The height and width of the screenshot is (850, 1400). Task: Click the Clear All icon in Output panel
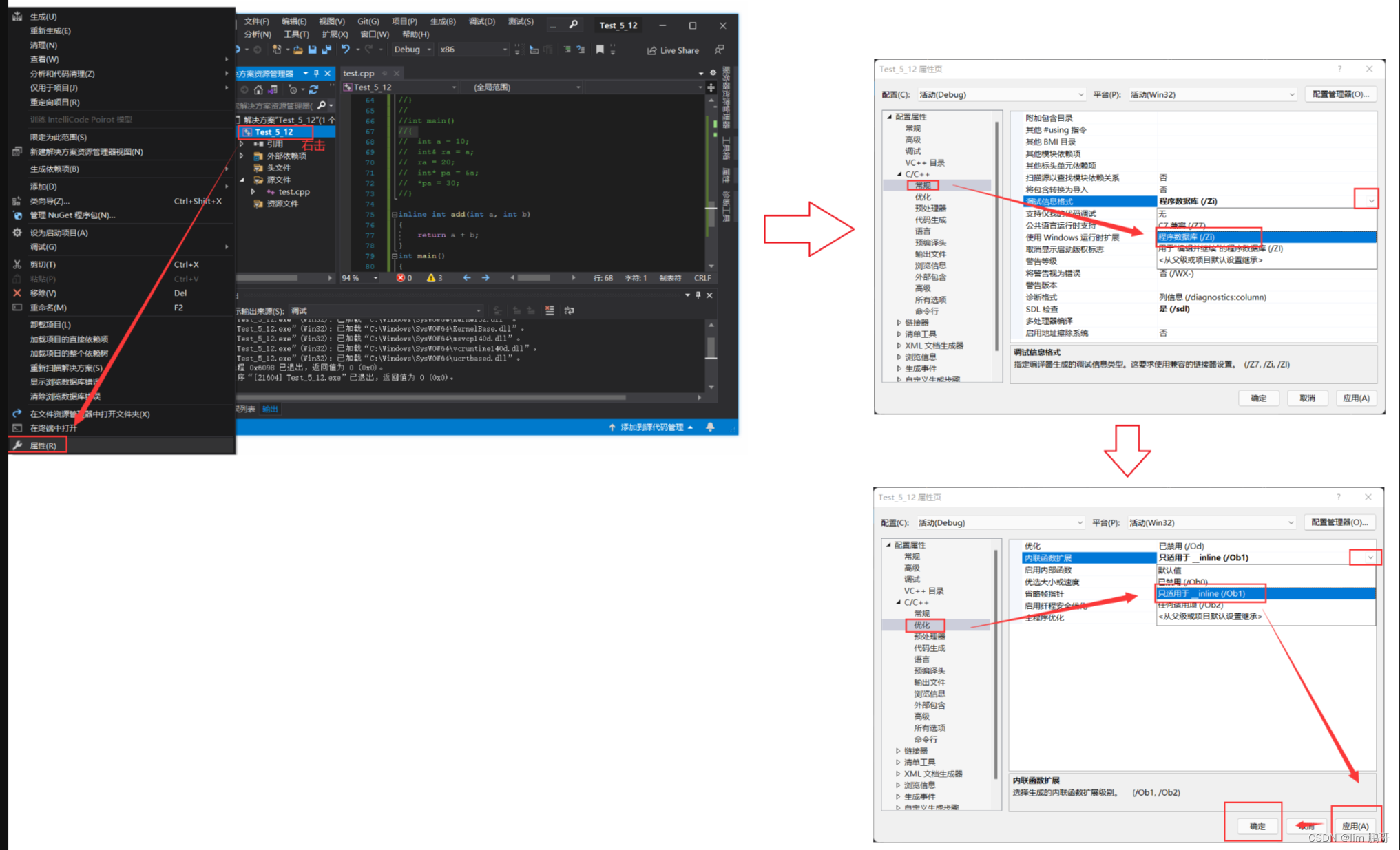coord(550,310)
